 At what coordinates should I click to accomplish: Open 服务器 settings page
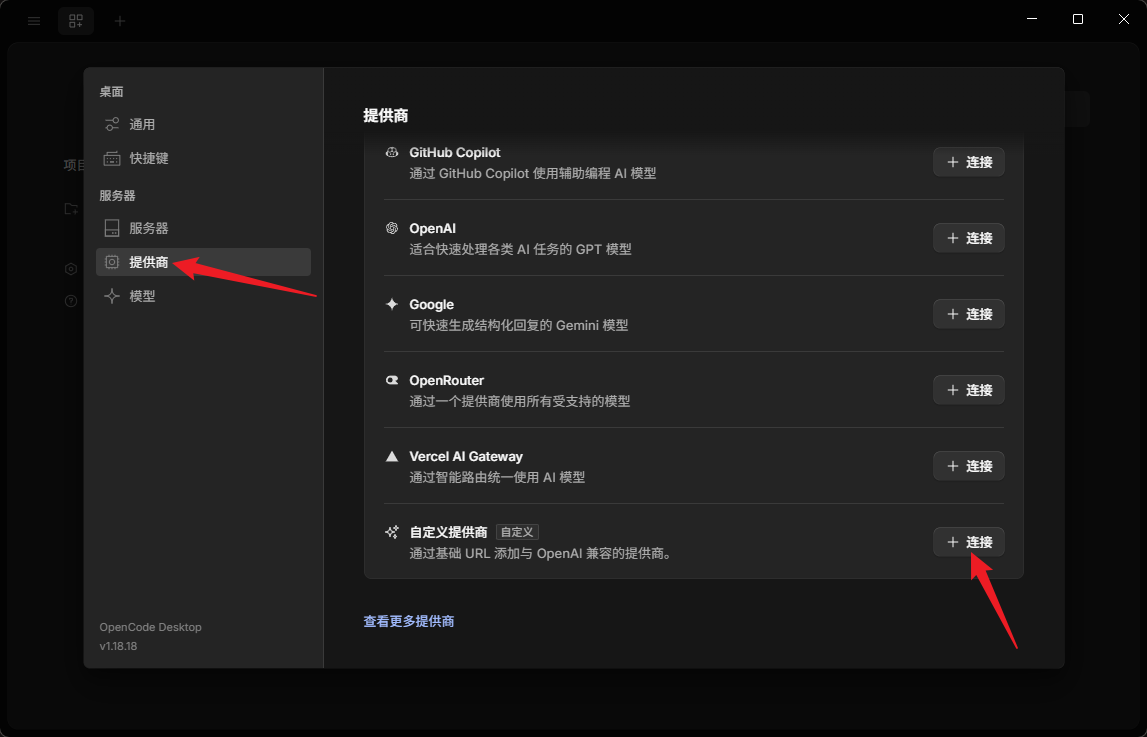click(203, 228)
